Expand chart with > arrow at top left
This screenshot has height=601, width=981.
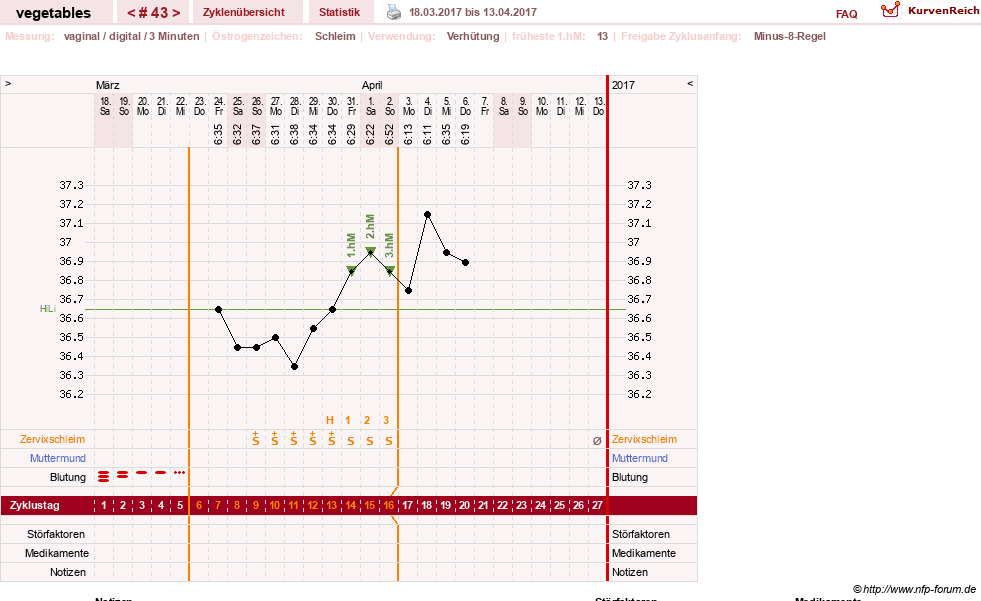(x=8, y=83)
